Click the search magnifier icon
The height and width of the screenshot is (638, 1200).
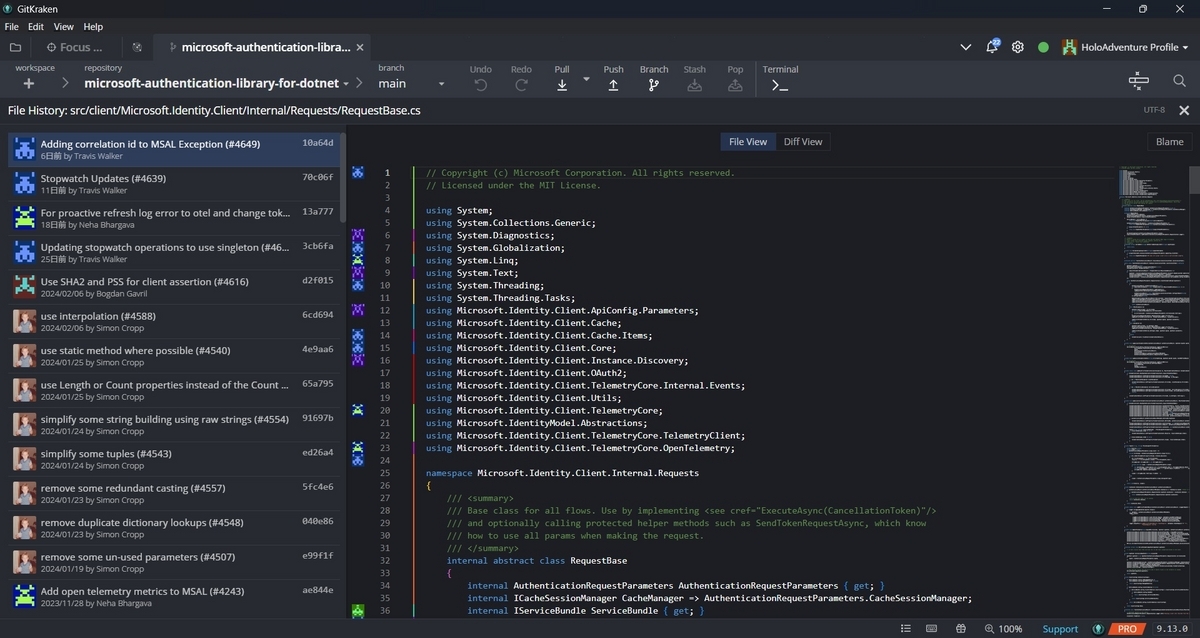pyautogui.click(x=1179, y=81)
